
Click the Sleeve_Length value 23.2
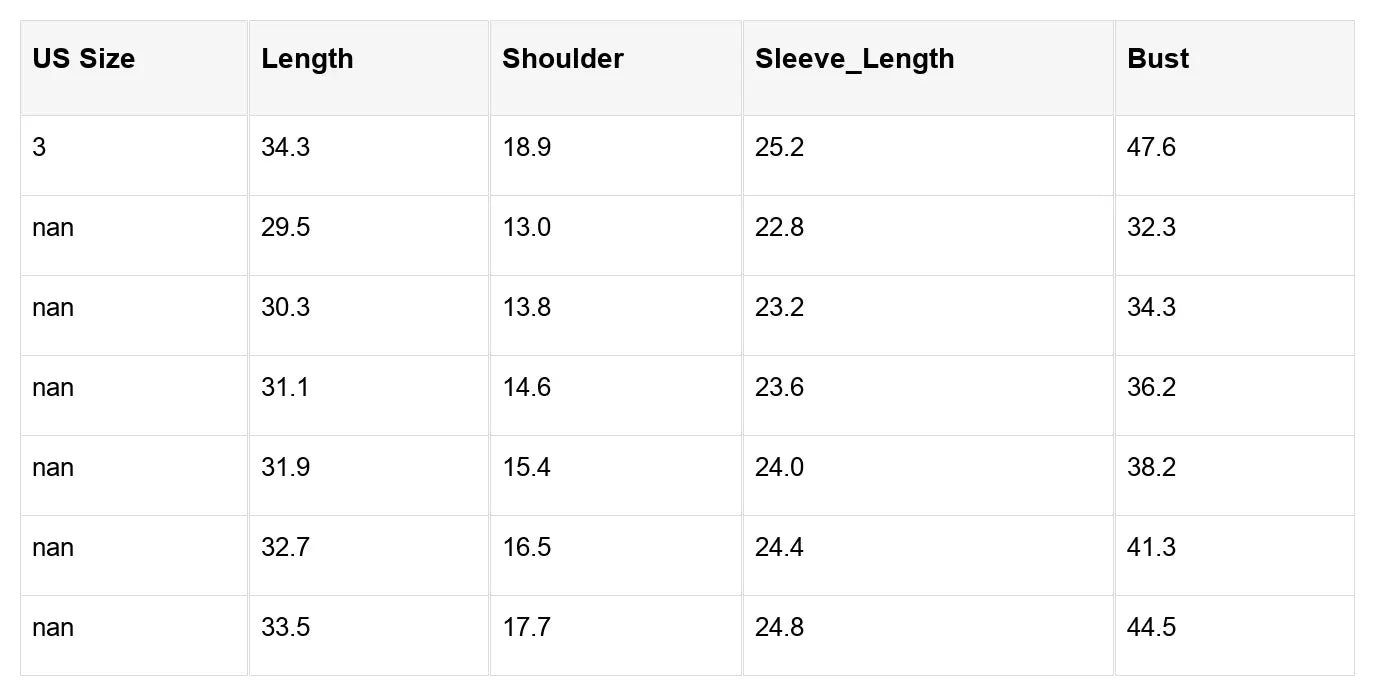coord(780,308)
